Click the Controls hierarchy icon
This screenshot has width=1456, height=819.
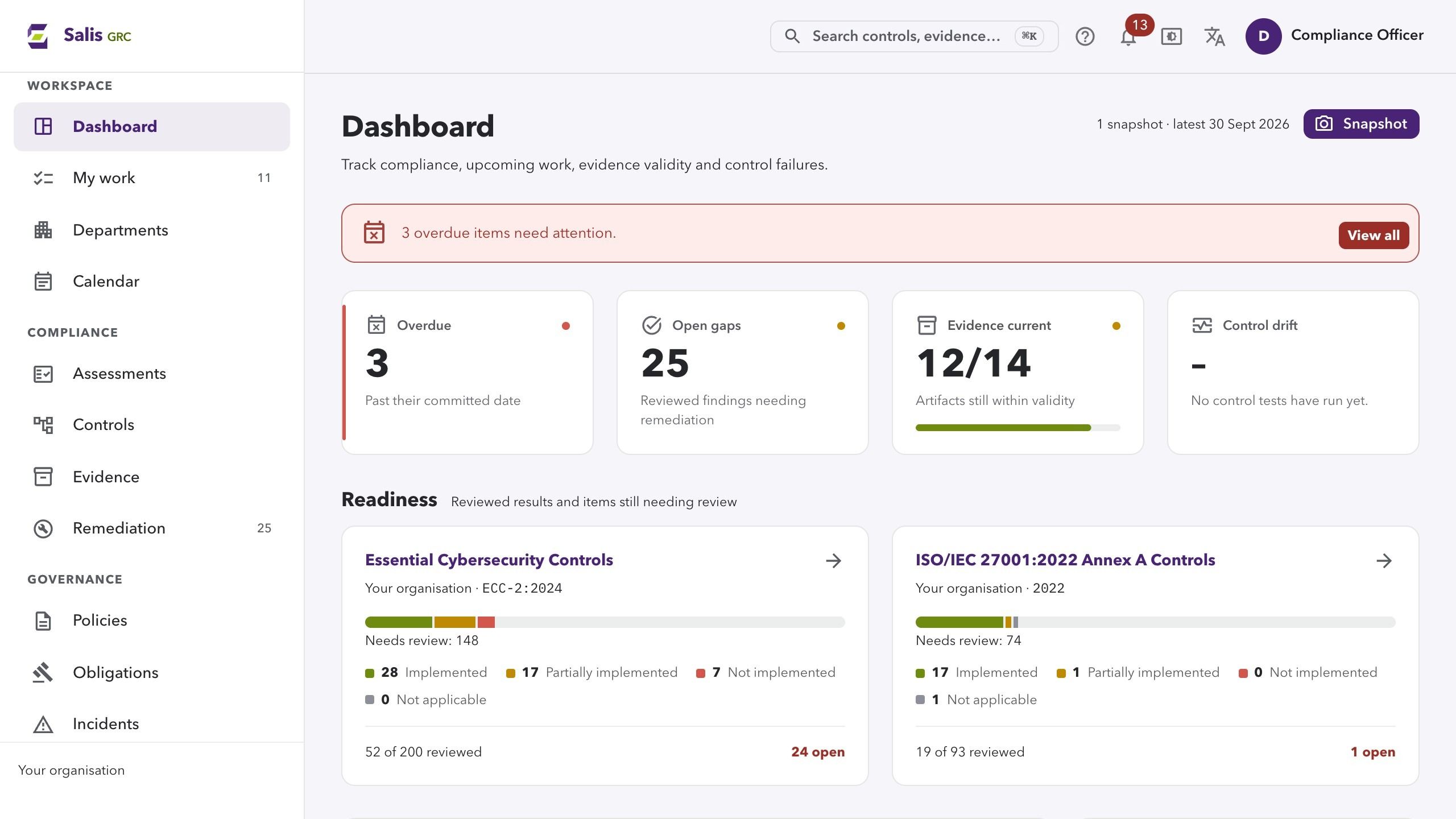point(43,425)
